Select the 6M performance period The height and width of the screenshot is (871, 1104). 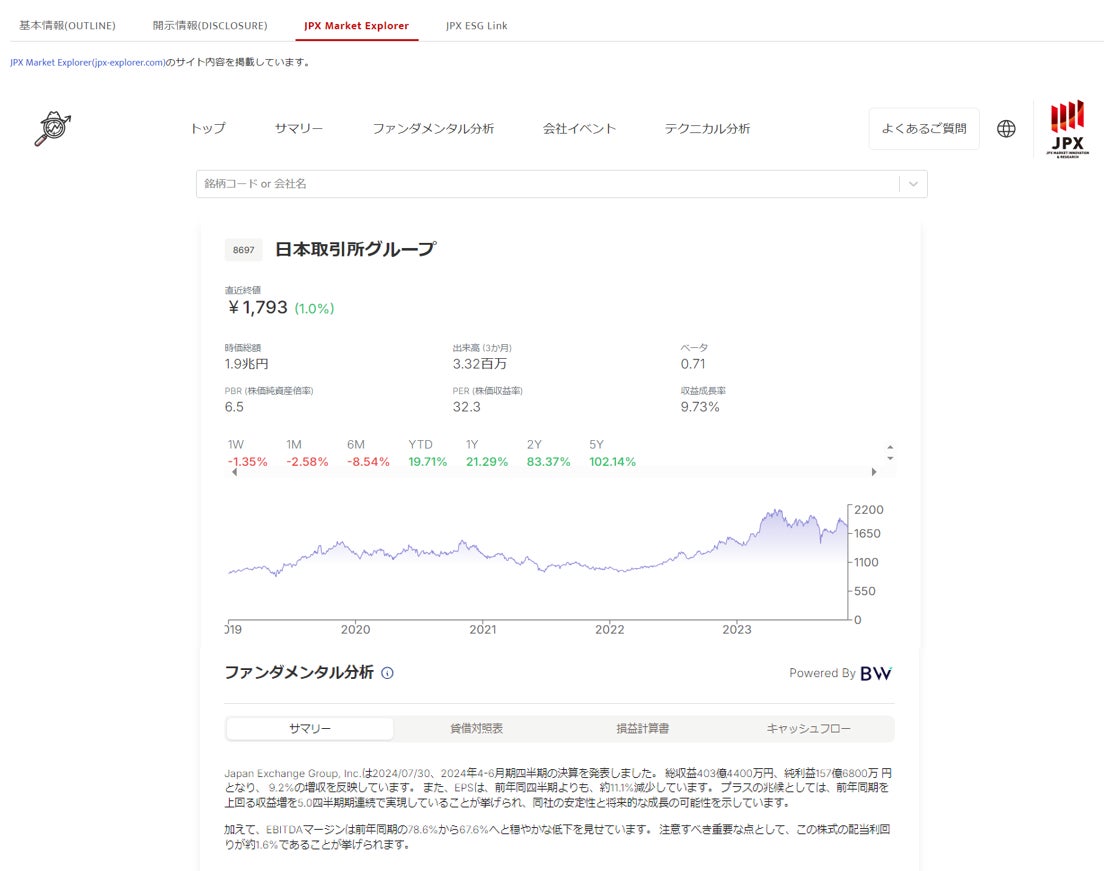click(x=368, y=453)
